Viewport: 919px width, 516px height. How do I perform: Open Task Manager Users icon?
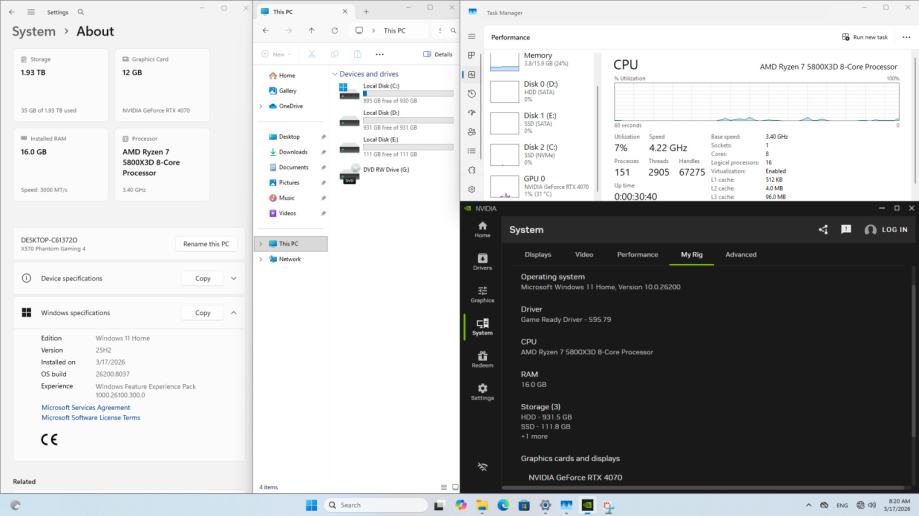[x=471, y=132]
